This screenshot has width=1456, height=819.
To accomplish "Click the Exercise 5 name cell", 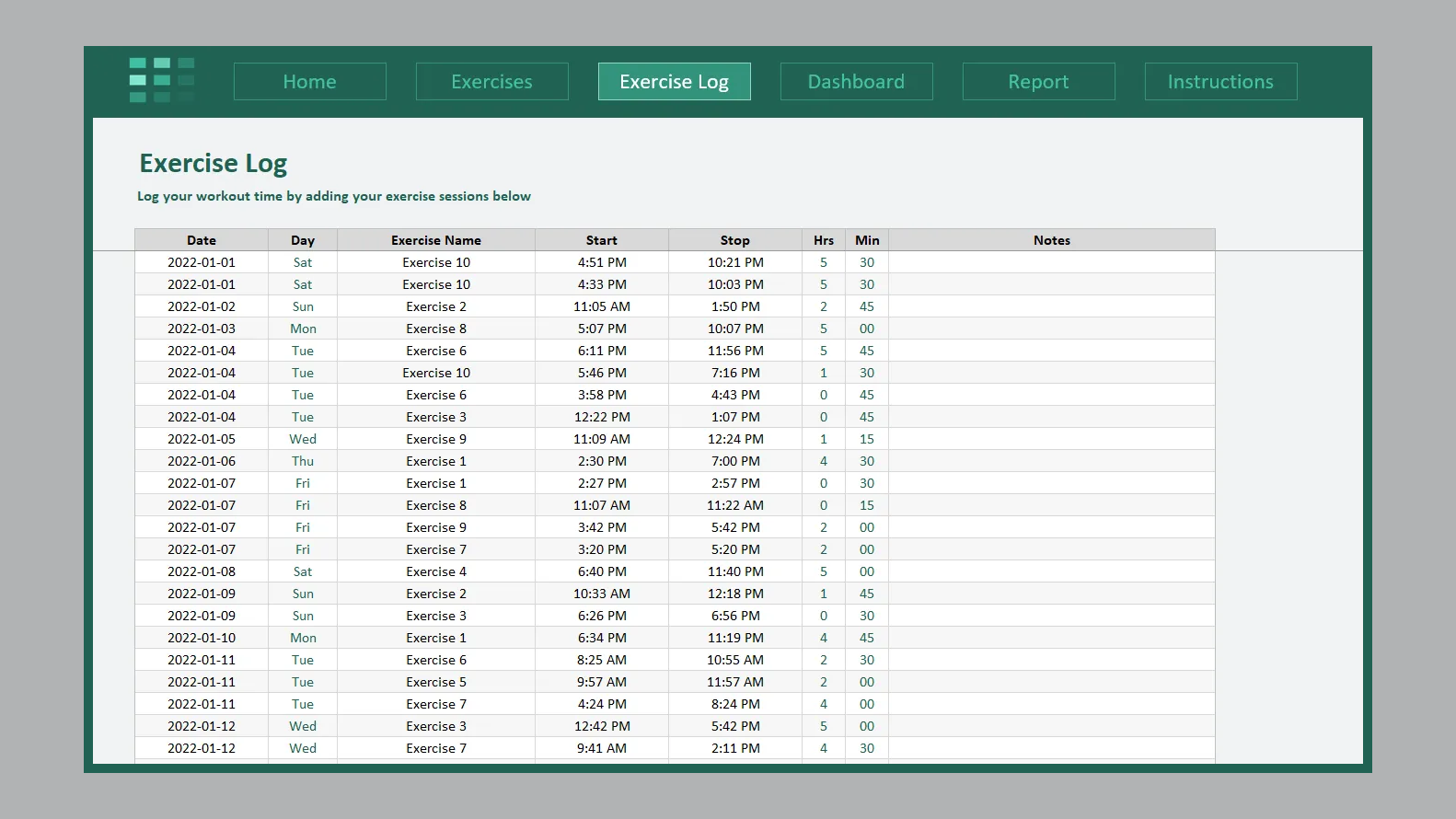I will click(x=435, y=682).
